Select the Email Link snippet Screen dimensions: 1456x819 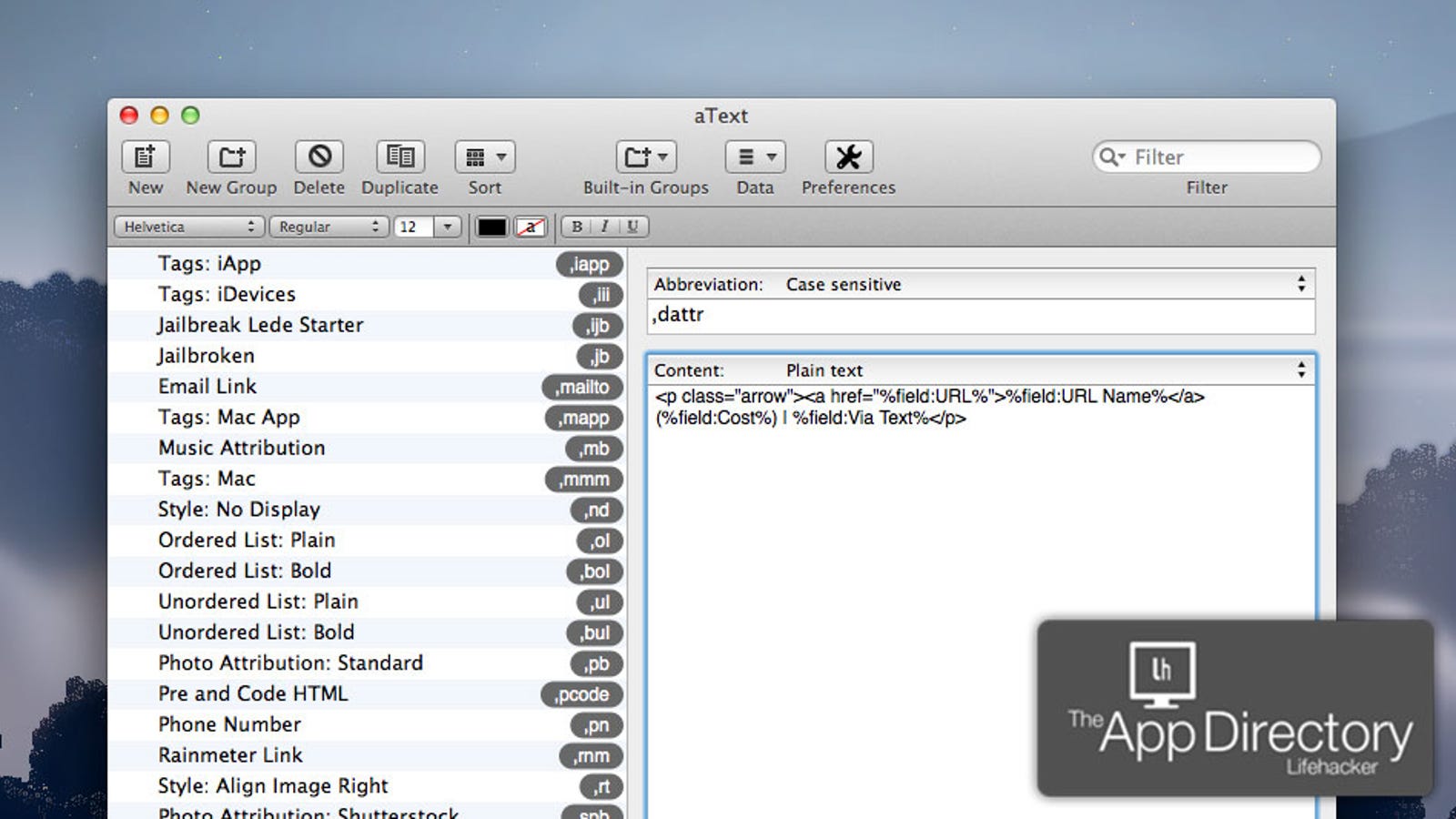point(367,387)
